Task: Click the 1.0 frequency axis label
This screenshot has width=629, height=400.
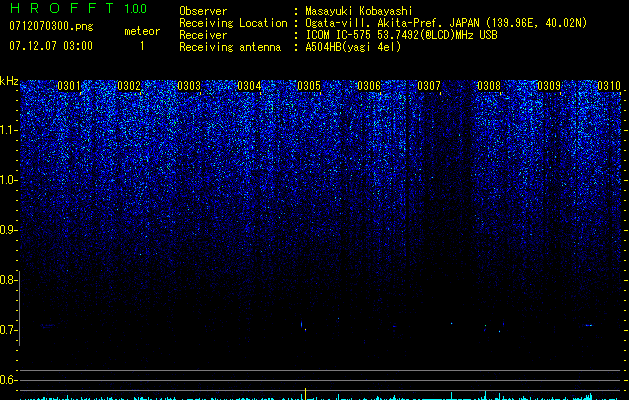Action: tap(8, 180)
